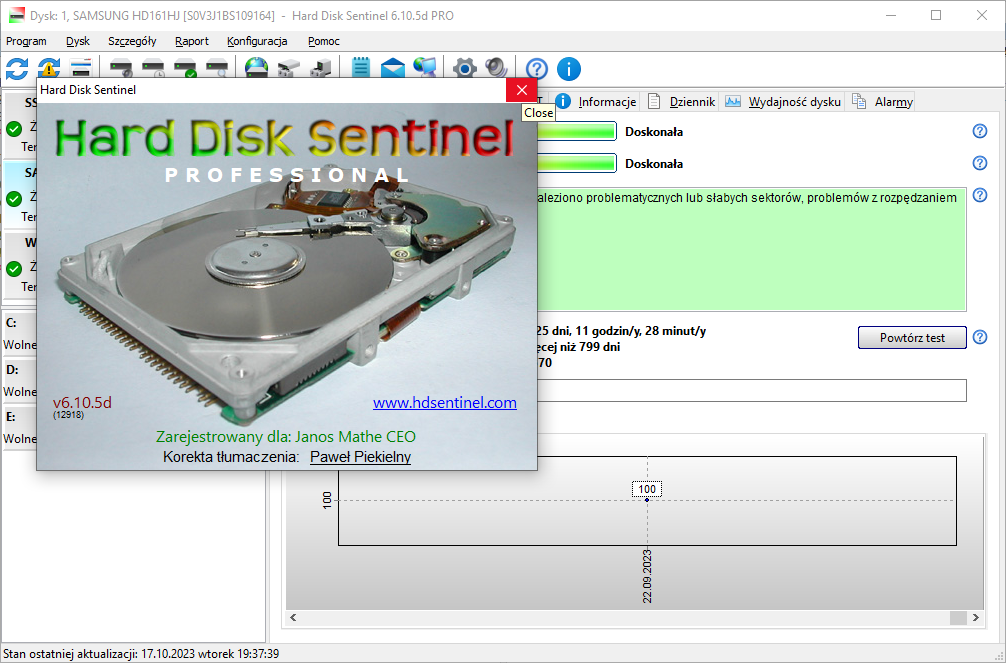Minimize the Hard Disk Sentinel main window
The image size is (1006, 663).
coord(891,15)
